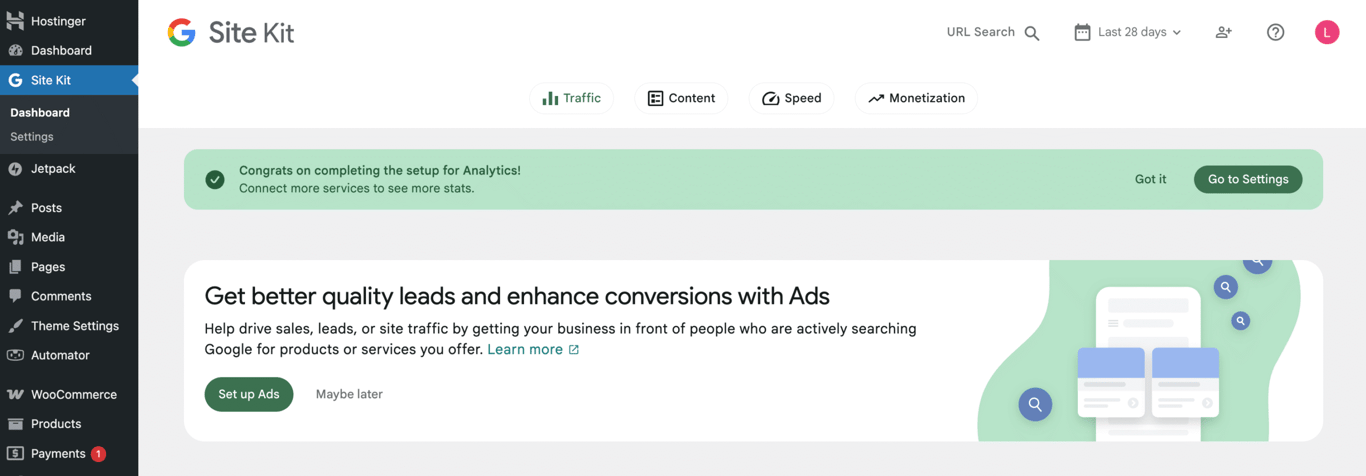Switch to the Speed tab
This screenshot has height=476, width=1366.
(x=791, y=98)
